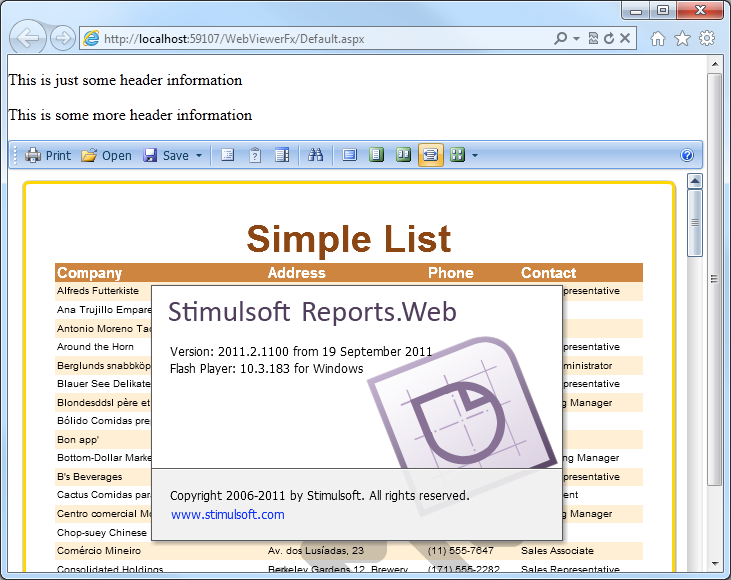
Task: Click browser page scrollbar up arrow
Action: pyautogui.click(x=715, y=63)
